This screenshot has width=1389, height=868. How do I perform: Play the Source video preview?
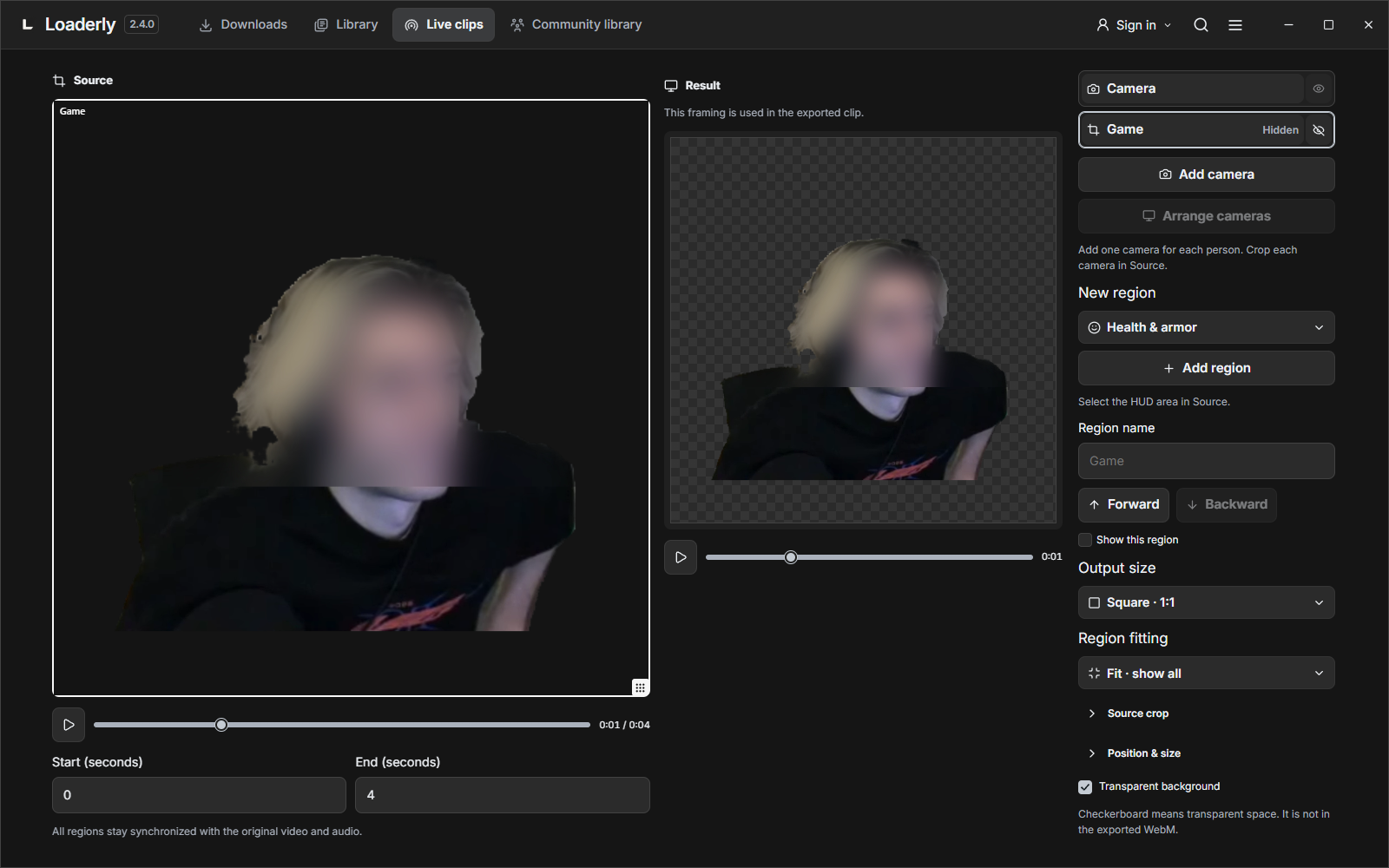point(69,725)
